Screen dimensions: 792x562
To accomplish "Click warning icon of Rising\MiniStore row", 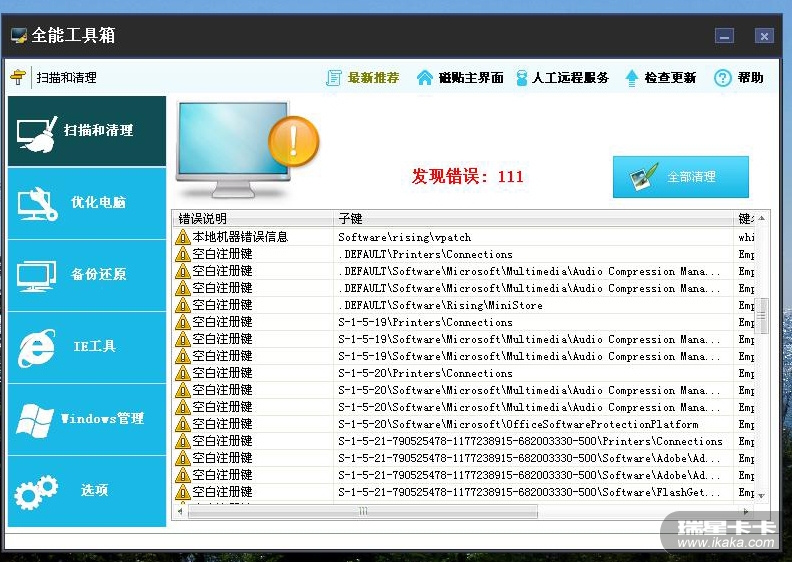I will click(182, 305).
